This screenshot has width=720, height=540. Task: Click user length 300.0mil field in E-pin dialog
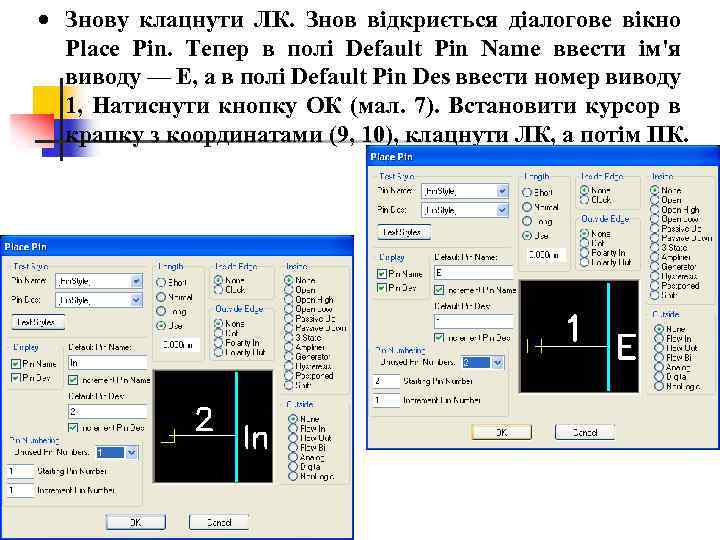tap(546, 254)
